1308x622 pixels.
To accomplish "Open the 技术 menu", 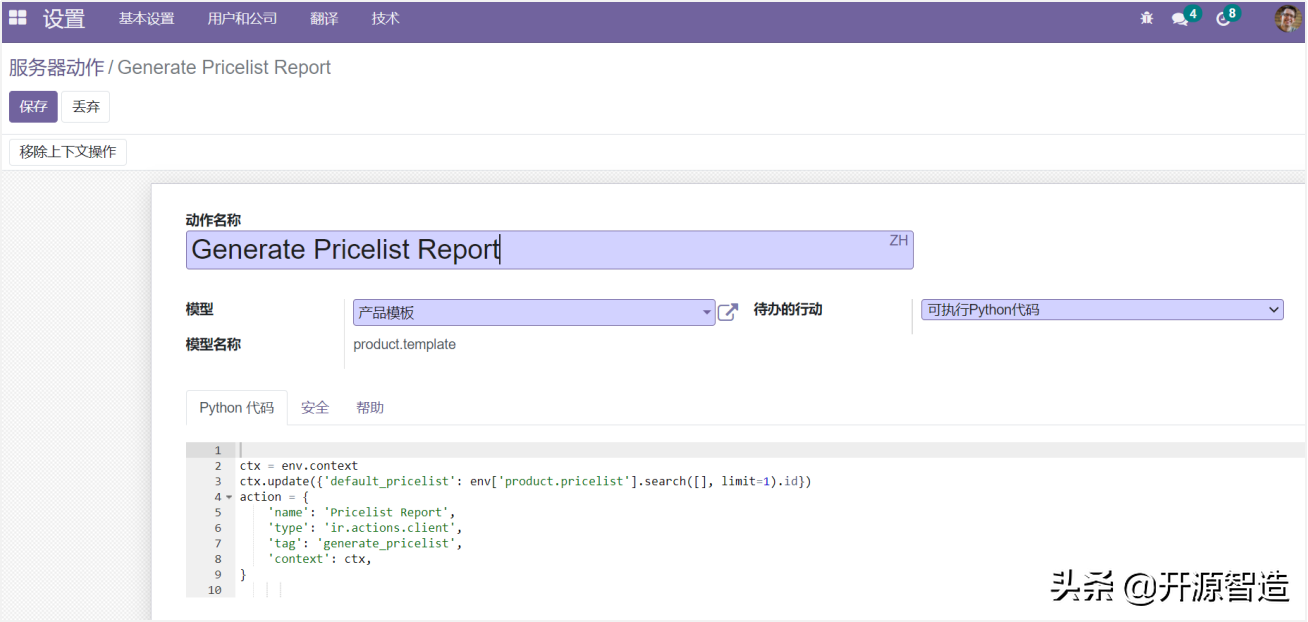I will pos(385,19).
